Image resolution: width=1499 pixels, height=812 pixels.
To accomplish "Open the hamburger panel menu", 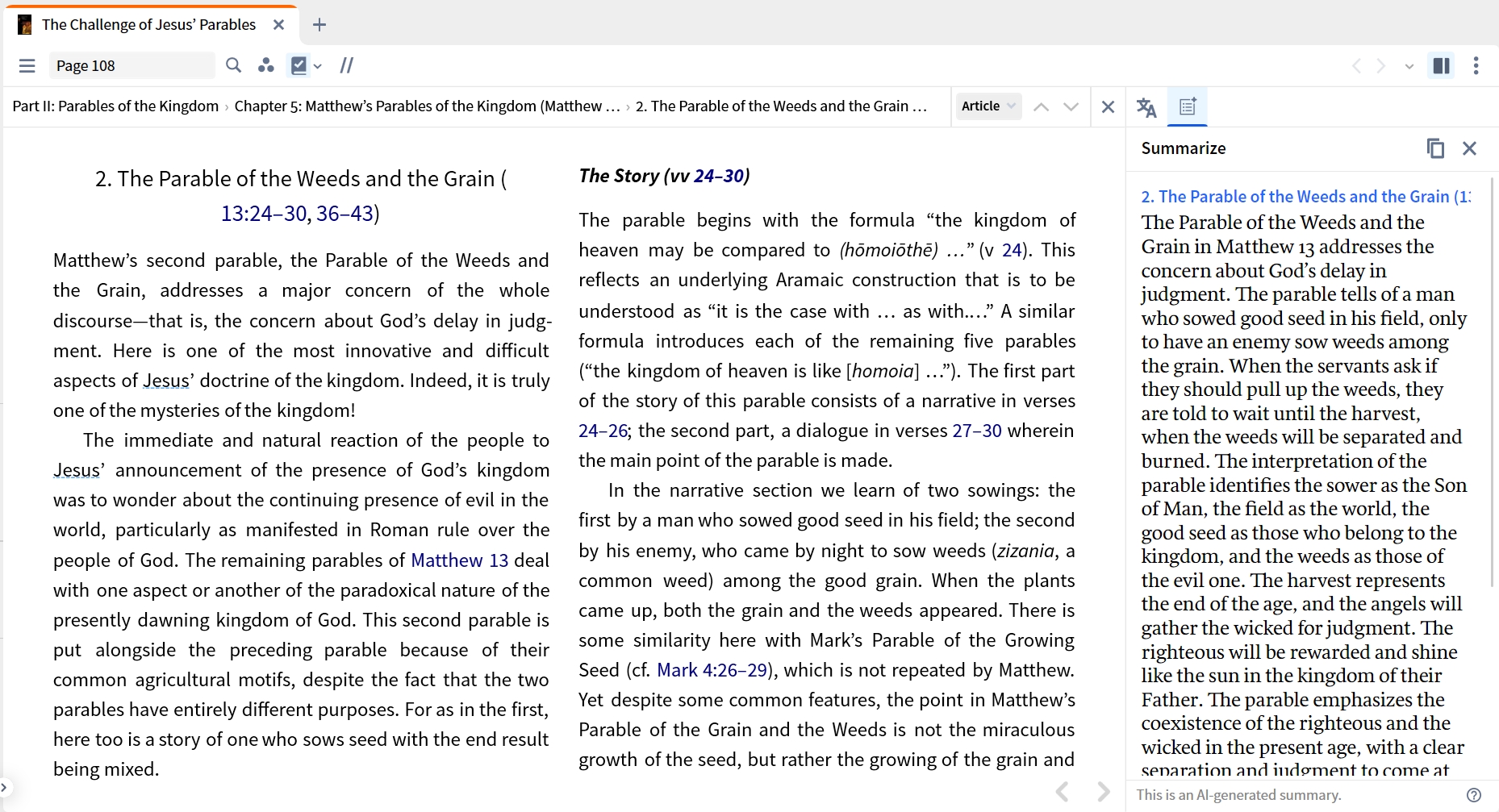I will pos(27,65).
